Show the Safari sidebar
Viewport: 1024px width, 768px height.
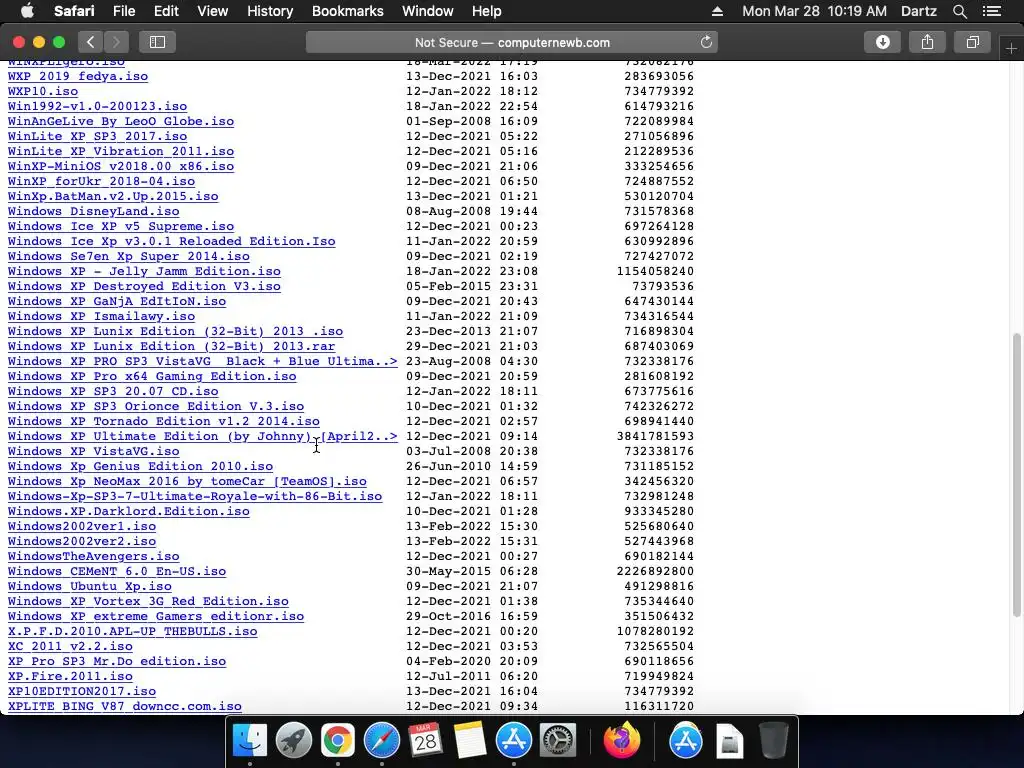[x=157, y=42]
